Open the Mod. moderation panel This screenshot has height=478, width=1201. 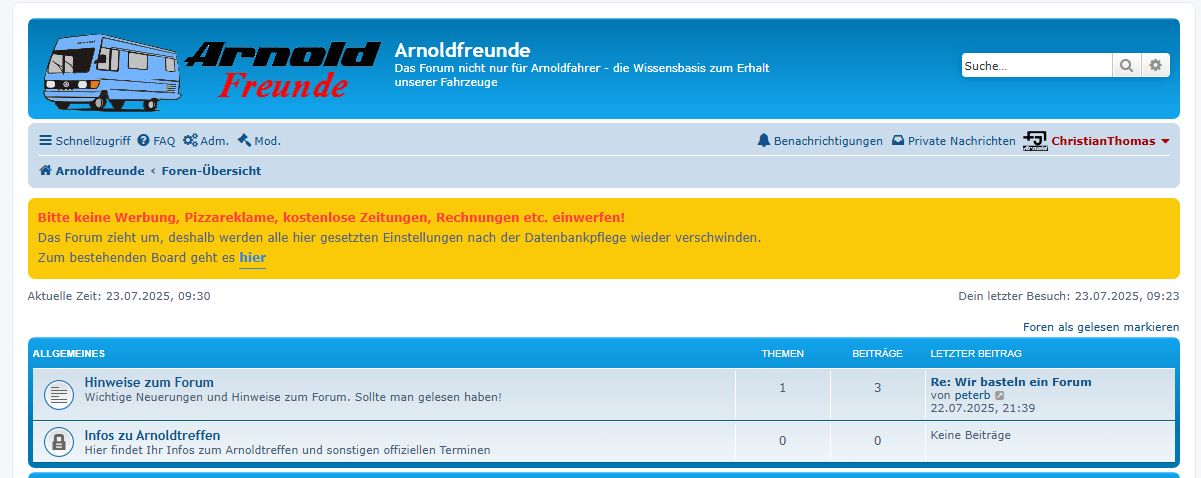point(260,141)
